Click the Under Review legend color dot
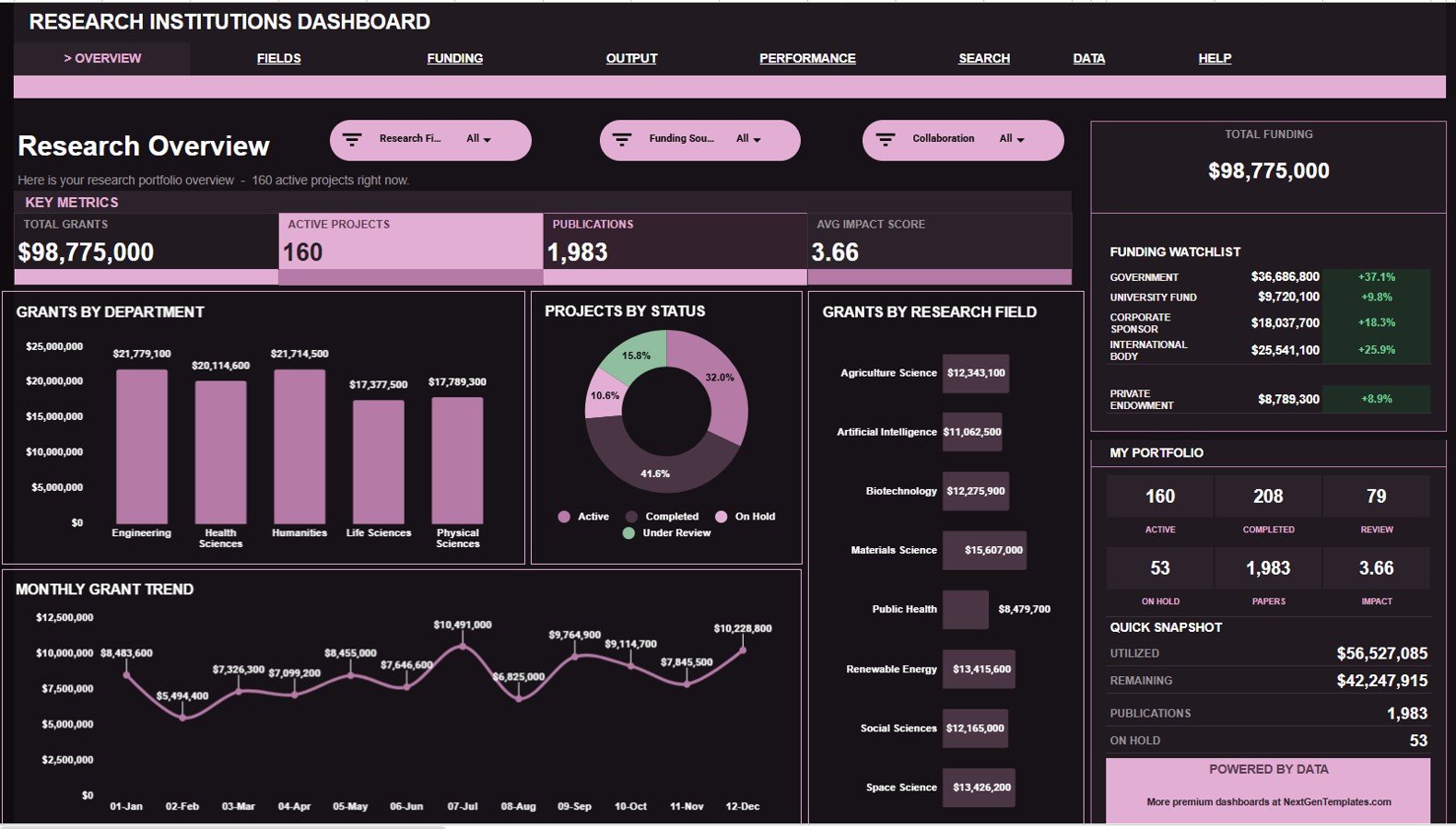 tap(628, 533)
